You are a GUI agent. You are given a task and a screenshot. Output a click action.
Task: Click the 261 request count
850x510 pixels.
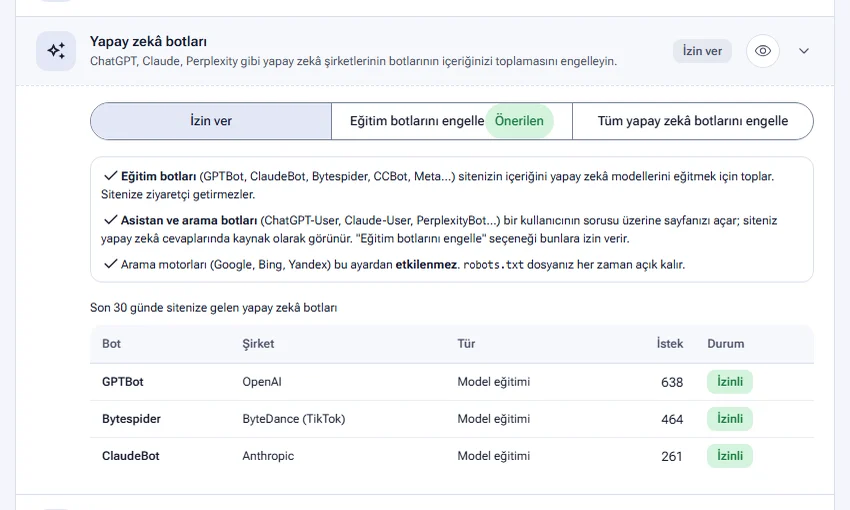(x=672, y=456)
